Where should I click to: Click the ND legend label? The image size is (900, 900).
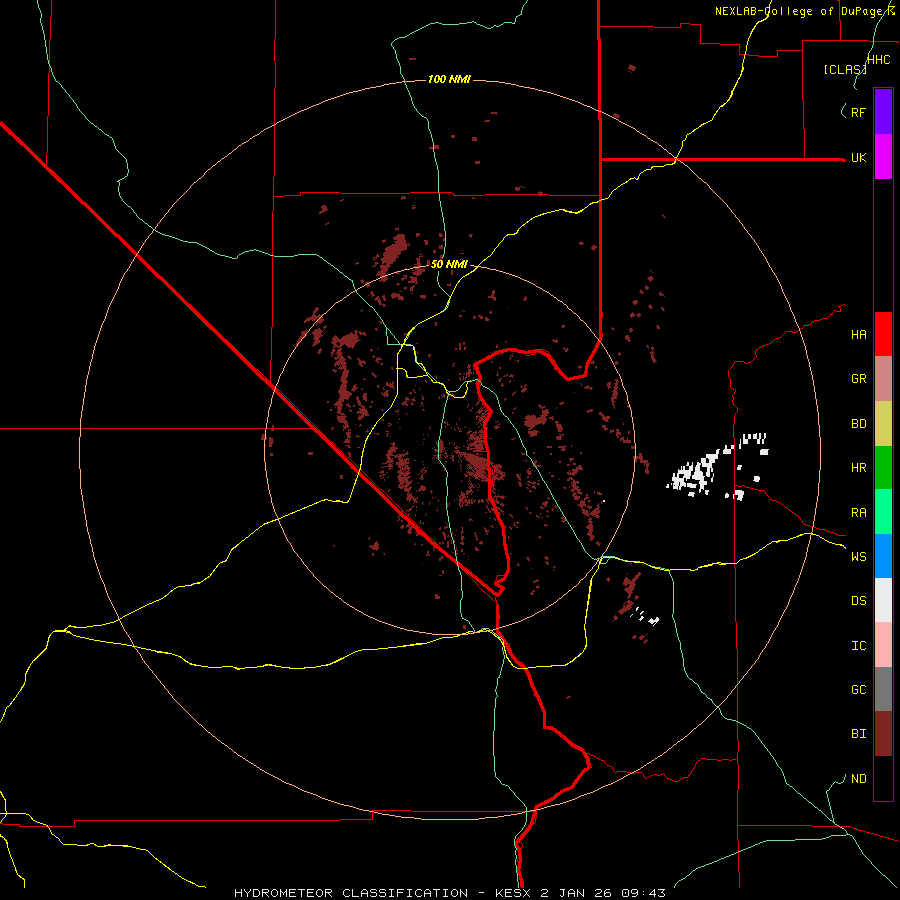tap(858, 779)
